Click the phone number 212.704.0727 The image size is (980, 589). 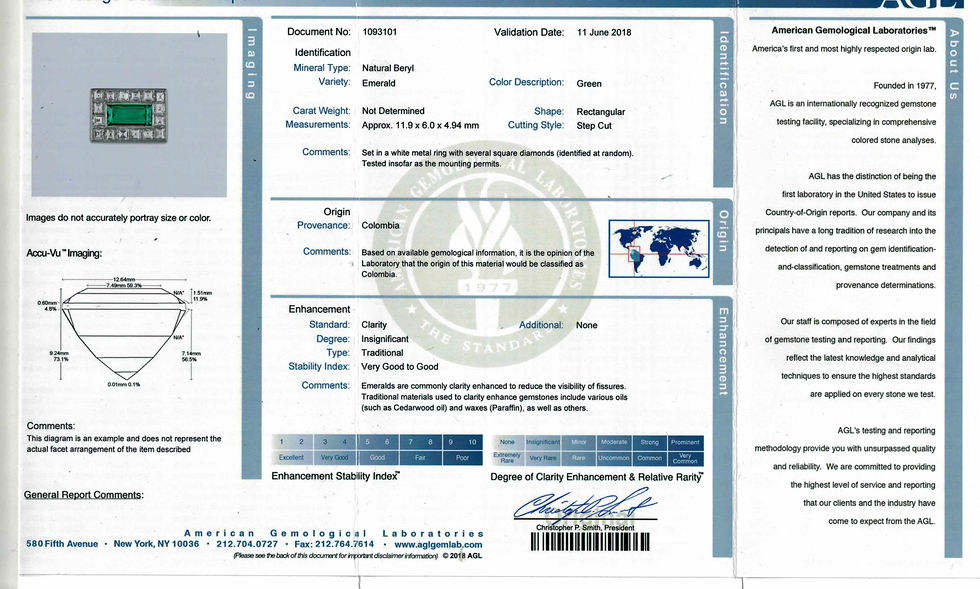click(x=247, y=544)
